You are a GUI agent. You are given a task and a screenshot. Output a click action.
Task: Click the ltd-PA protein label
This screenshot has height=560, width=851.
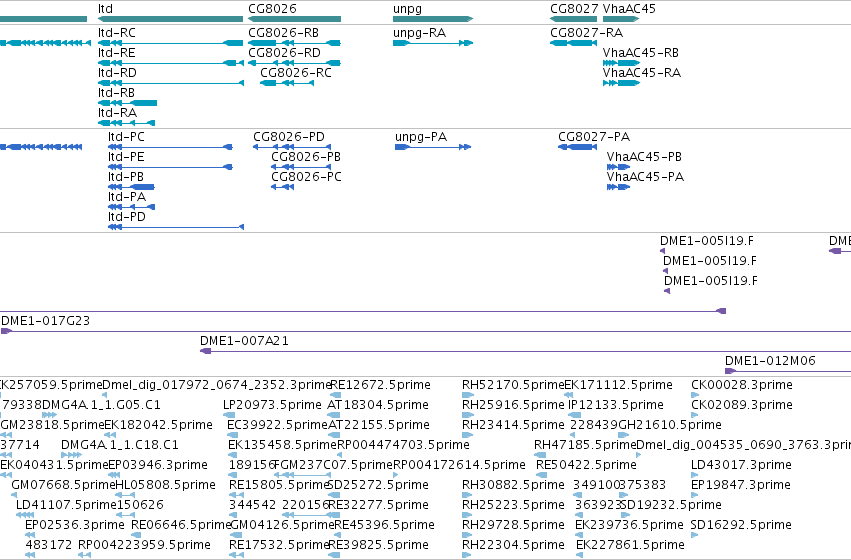[x=126, y=197]
